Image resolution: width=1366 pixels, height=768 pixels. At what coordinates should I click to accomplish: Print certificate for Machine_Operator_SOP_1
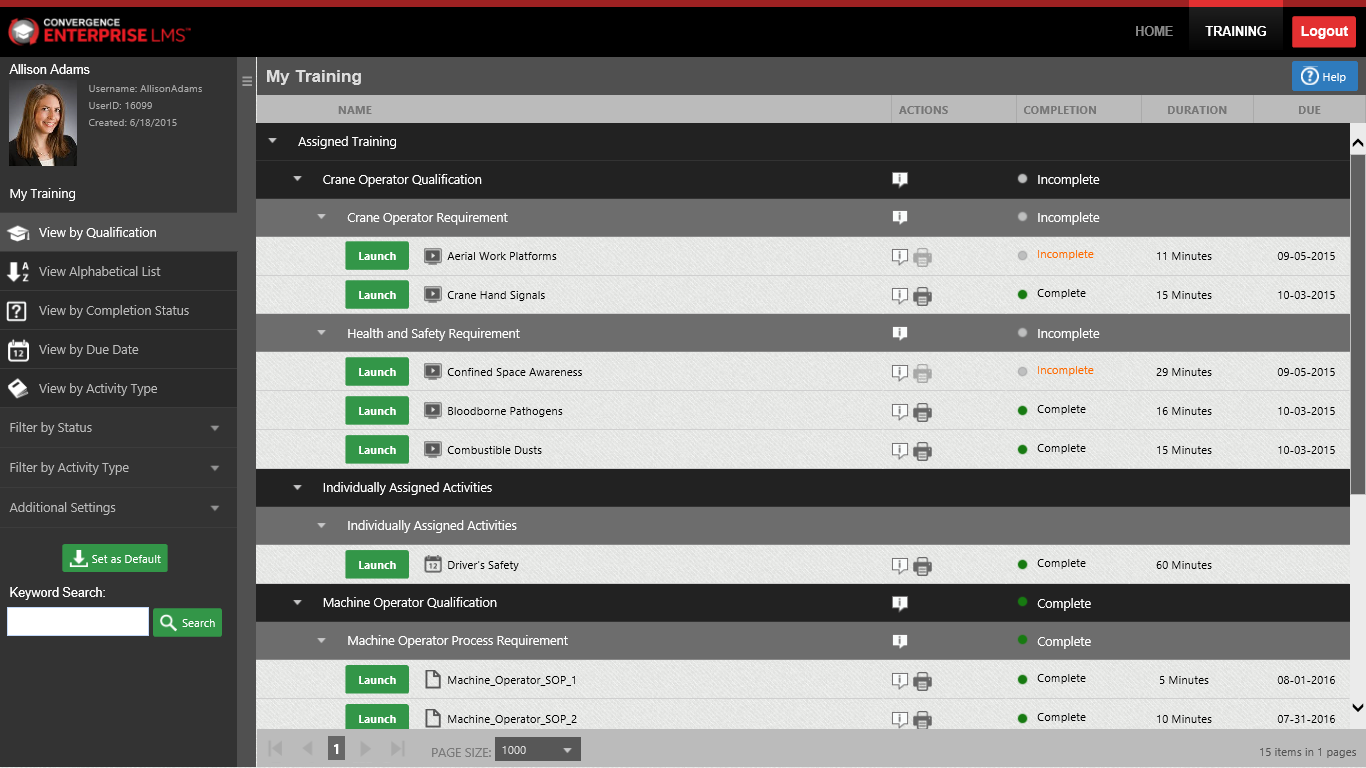[x=923, y=681]
